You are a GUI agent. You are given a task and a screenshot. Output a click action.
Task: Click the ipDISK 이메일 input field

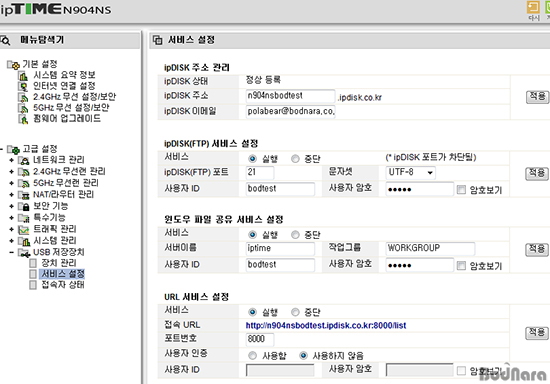[x=290, y=112]
